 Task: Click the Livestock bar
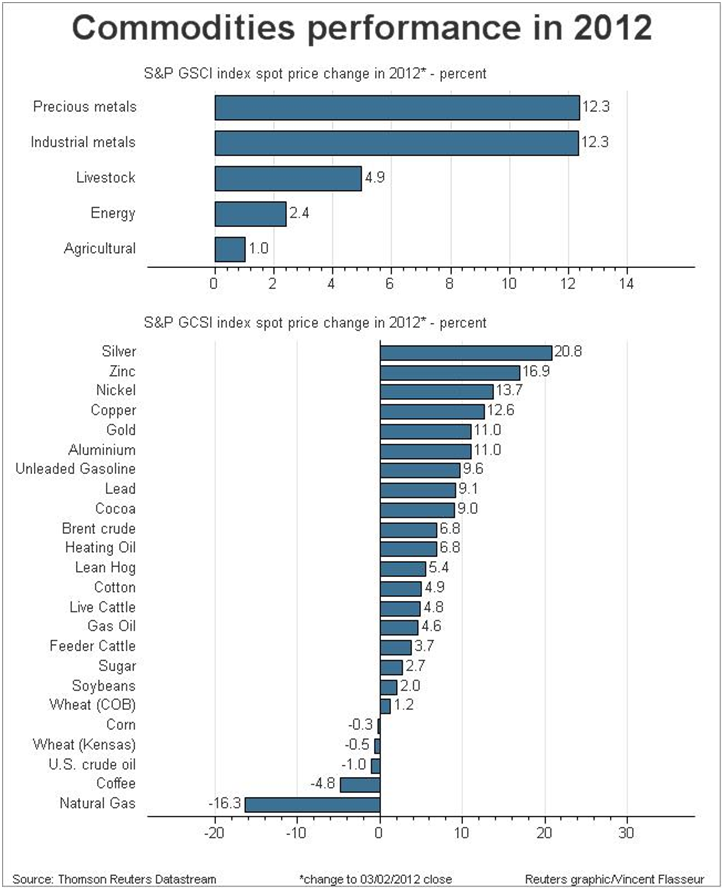pyautogui.click(x=288, y=178)
